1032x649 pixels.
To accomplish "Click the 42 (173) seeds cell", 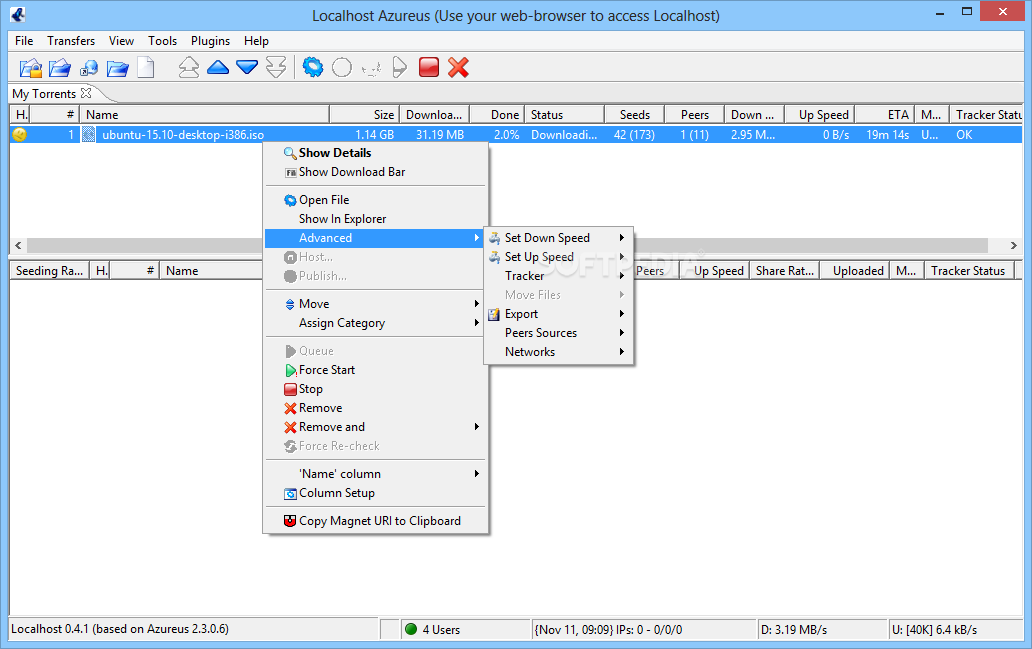I will pyautogui.click(x=634, y=135).
